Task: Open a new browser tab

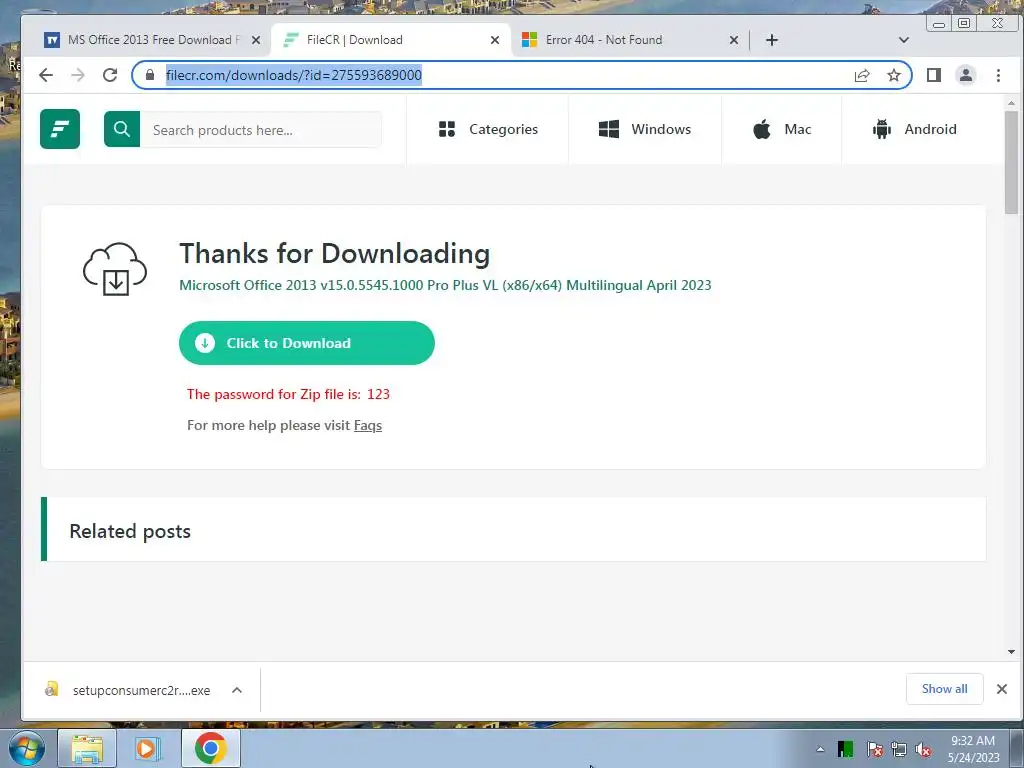Action: (x=772, y=40)
